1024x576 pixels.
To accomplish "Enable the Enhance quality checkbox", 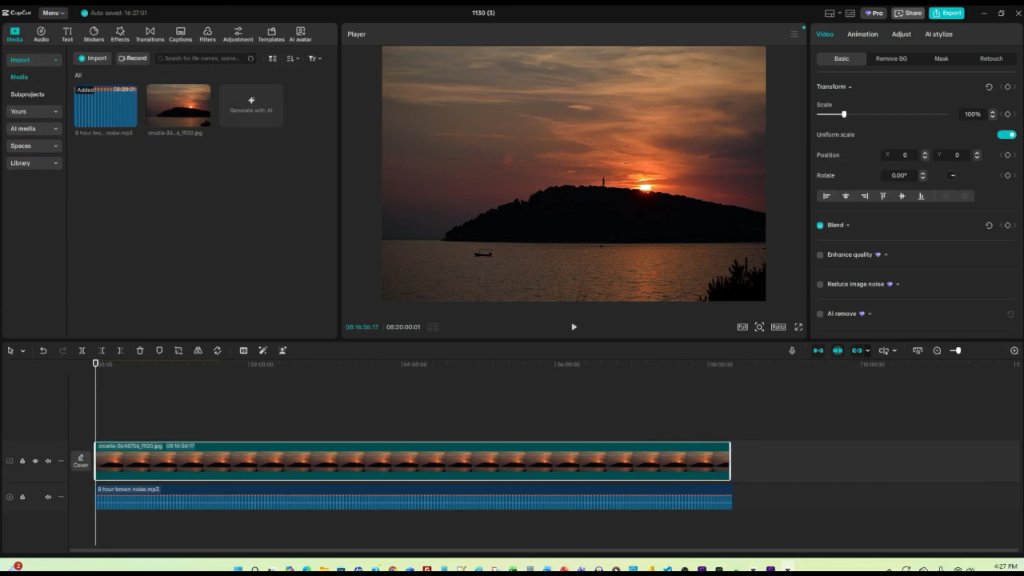I will coord(820,255).
